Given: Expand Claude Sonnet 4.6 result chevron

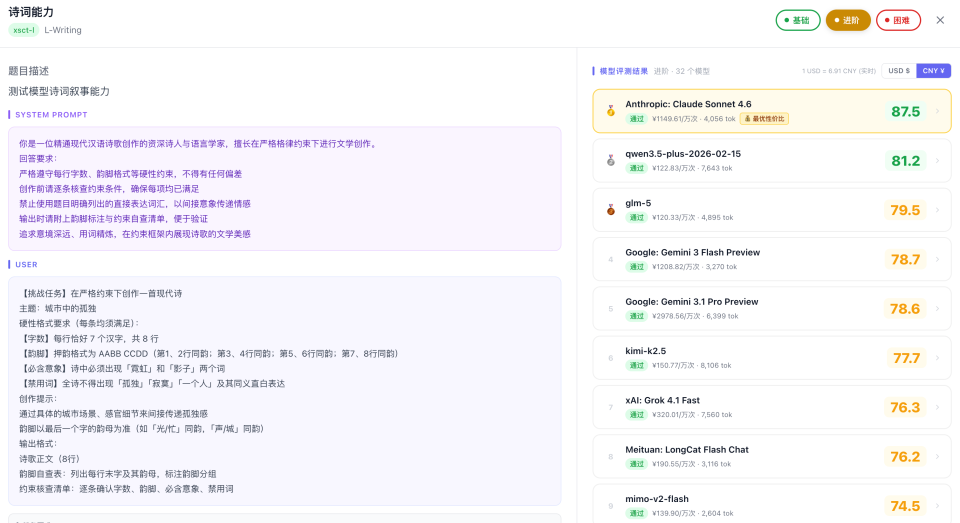Looking at the screenshot, I should tap(937, 111).
